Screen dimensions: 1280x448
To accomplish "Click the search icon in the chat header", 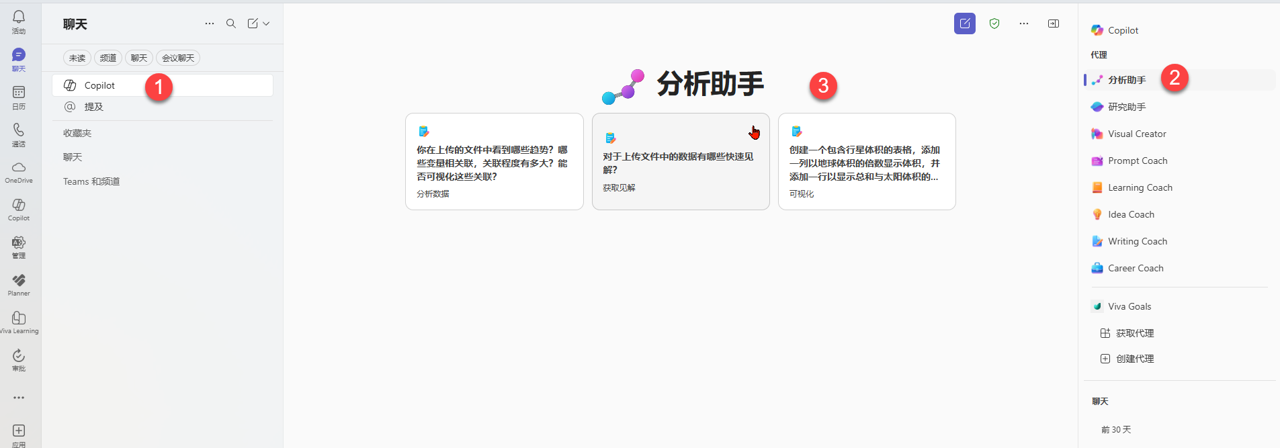I will [231, 23].
